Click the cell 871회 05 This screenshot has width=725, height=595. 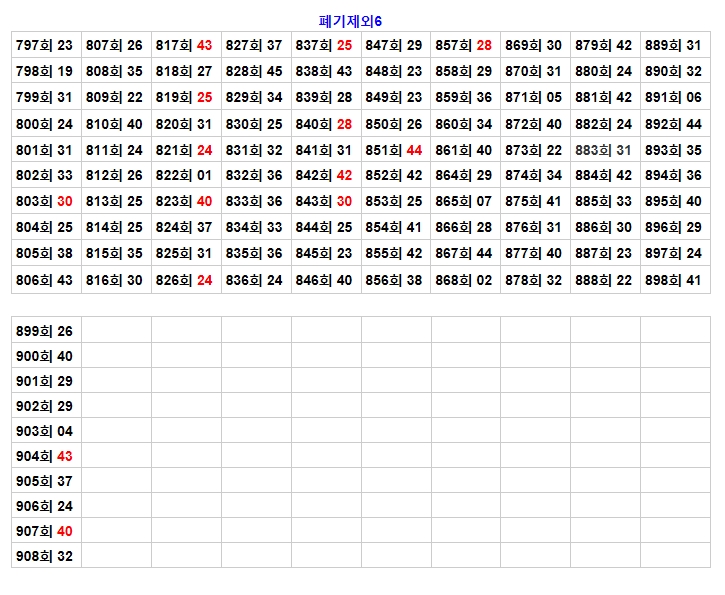pos(535,98)
